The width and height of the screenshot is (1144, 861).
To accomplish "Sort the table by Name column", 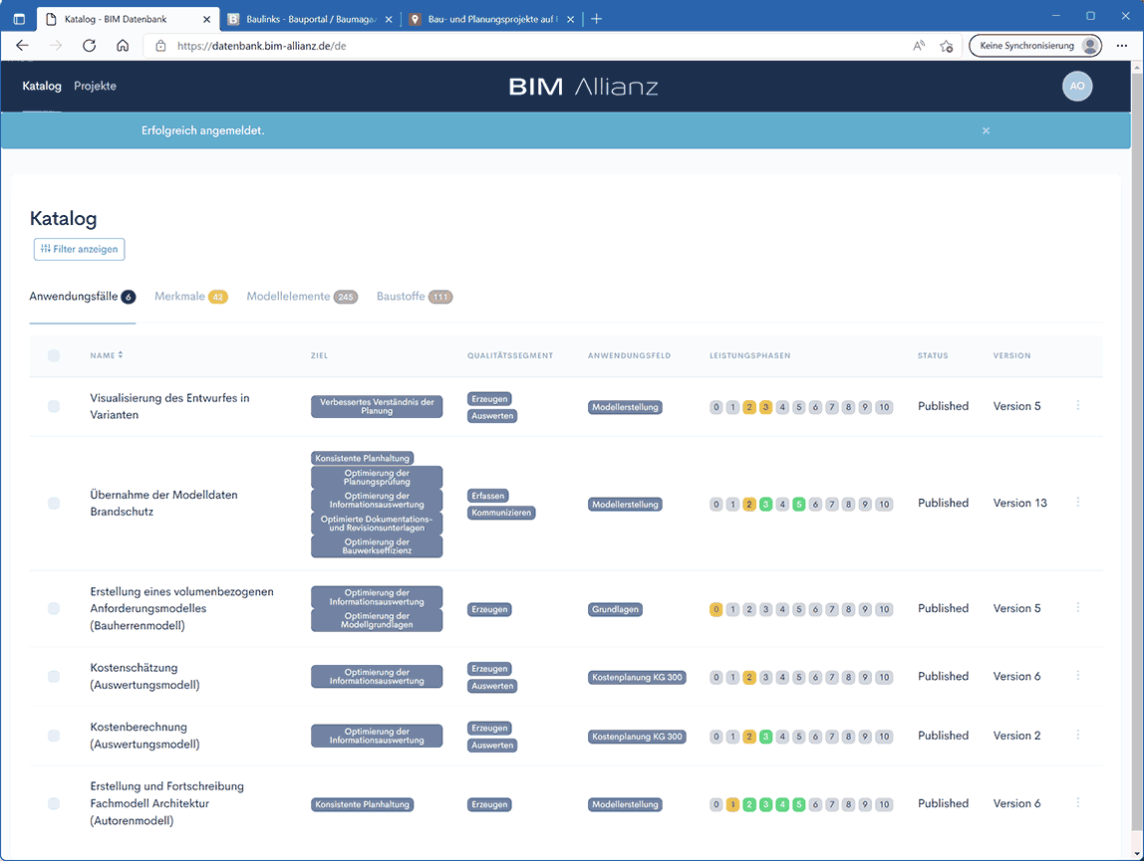I will [x=107, y=355].
